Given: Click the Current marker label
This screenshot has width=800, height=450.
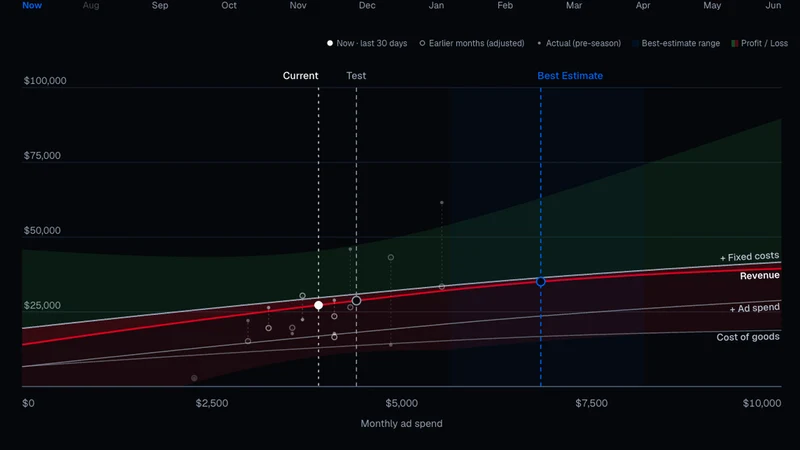Looking at the screenshot, I should pyautogui.click(x=301, y=76).
